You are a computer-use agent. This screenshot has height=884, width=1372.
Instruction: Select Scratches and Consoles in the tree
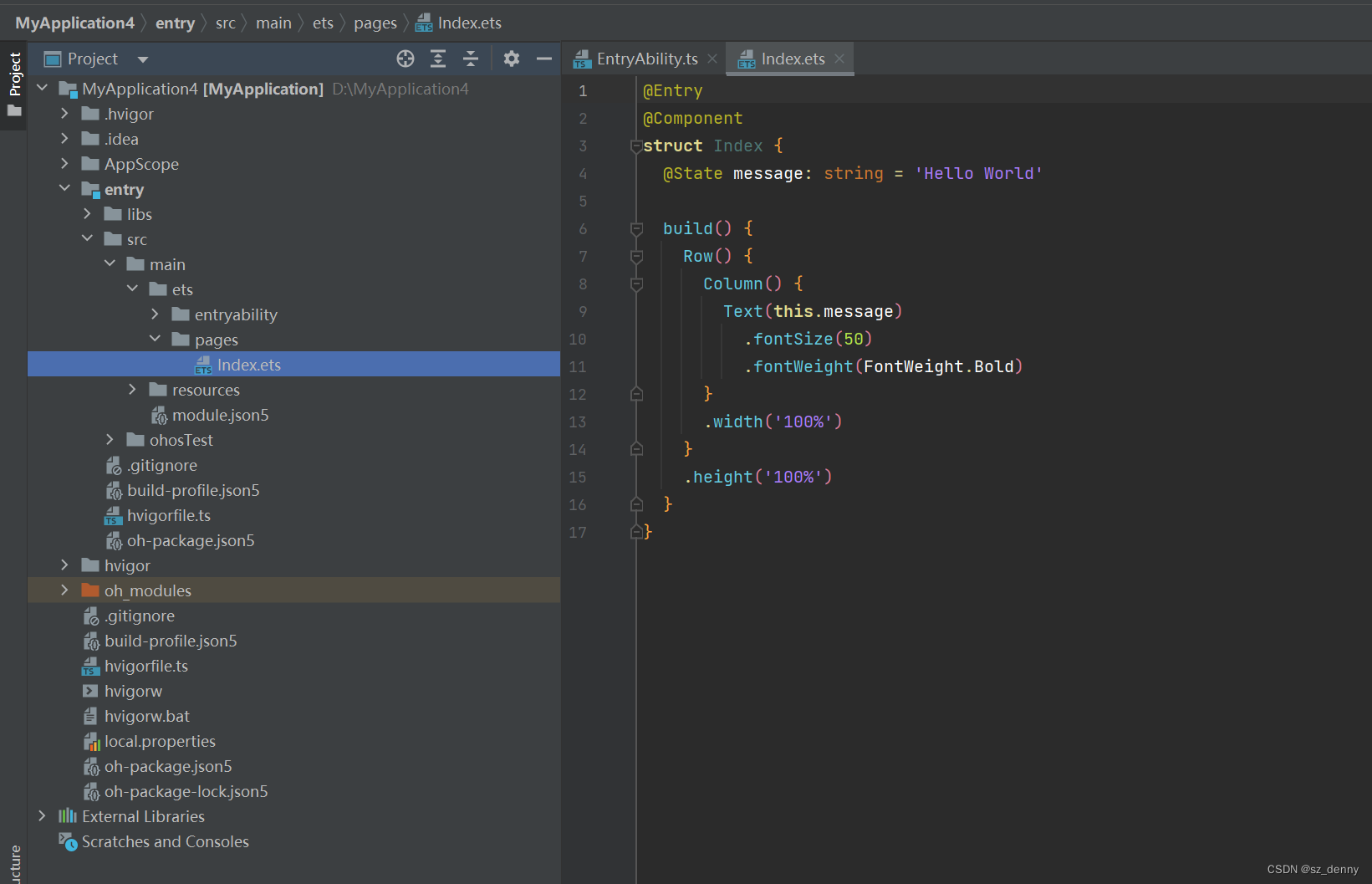coord(165,841)
